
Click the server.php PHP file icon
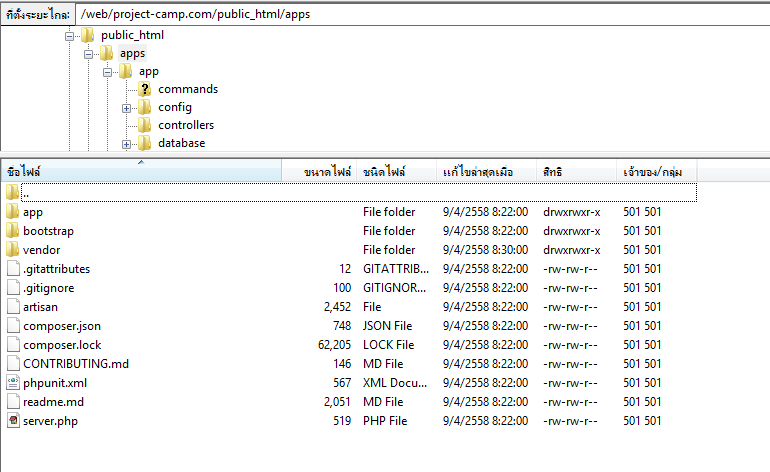click(14, 421)
